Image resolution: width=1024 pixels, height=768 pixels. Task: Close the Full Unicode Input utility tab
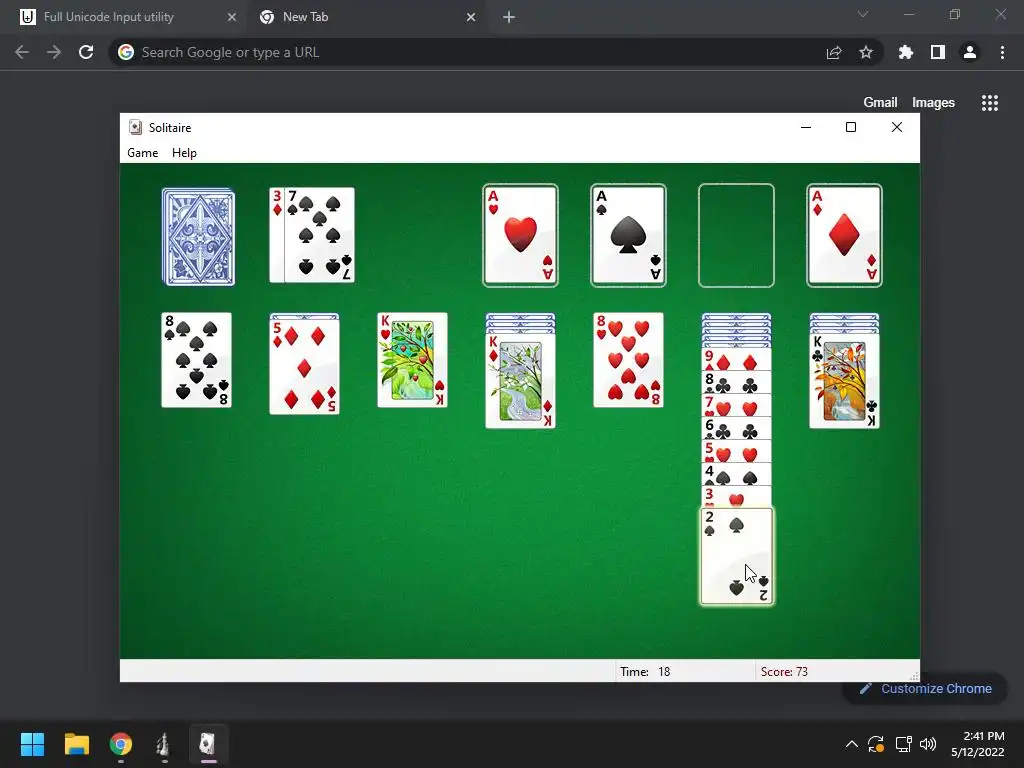pyautogui.click(x=232, y=17)
